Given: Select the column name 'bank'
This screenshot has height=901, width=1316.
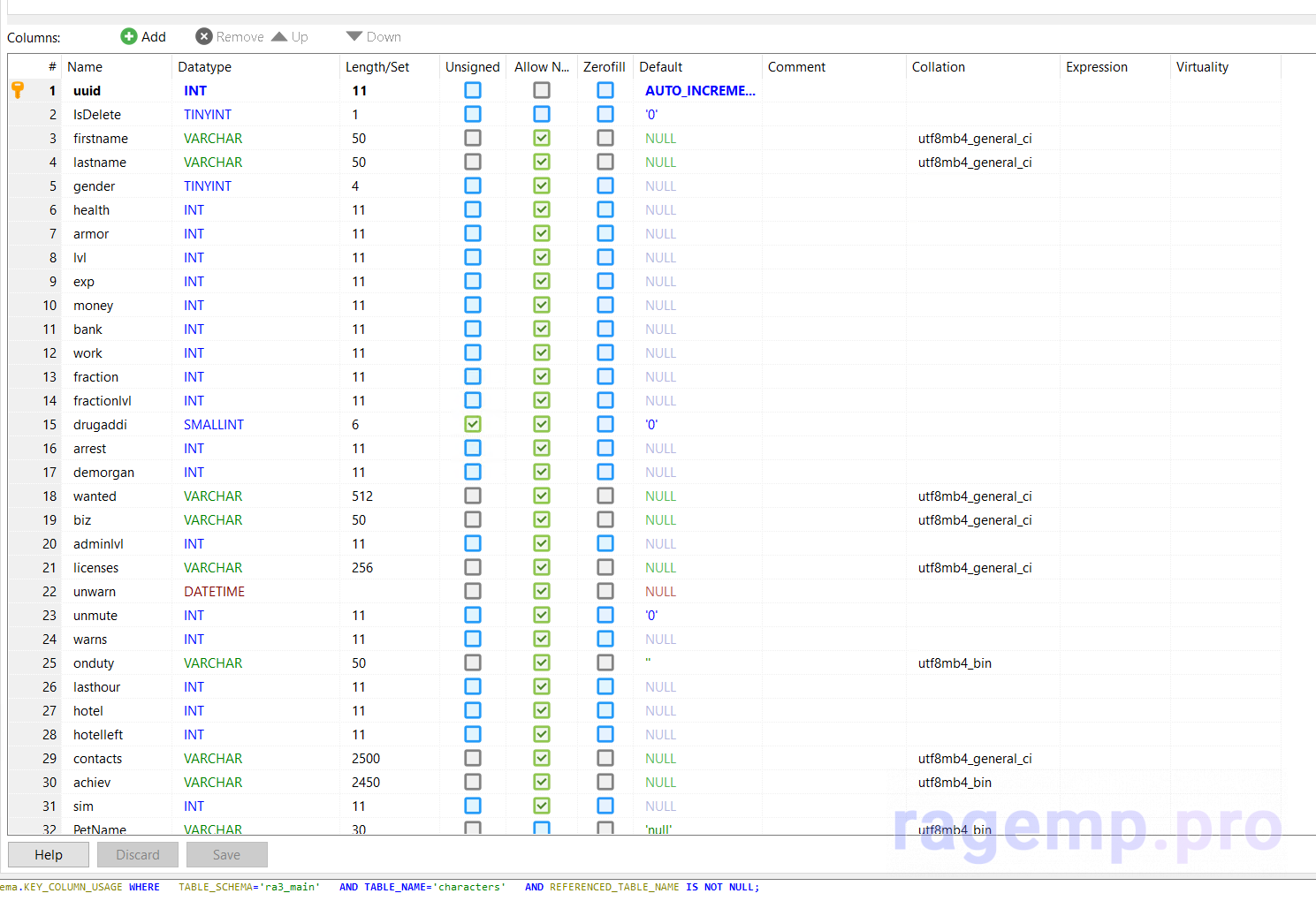Looking at the screenshot, I should coord(87,329).
